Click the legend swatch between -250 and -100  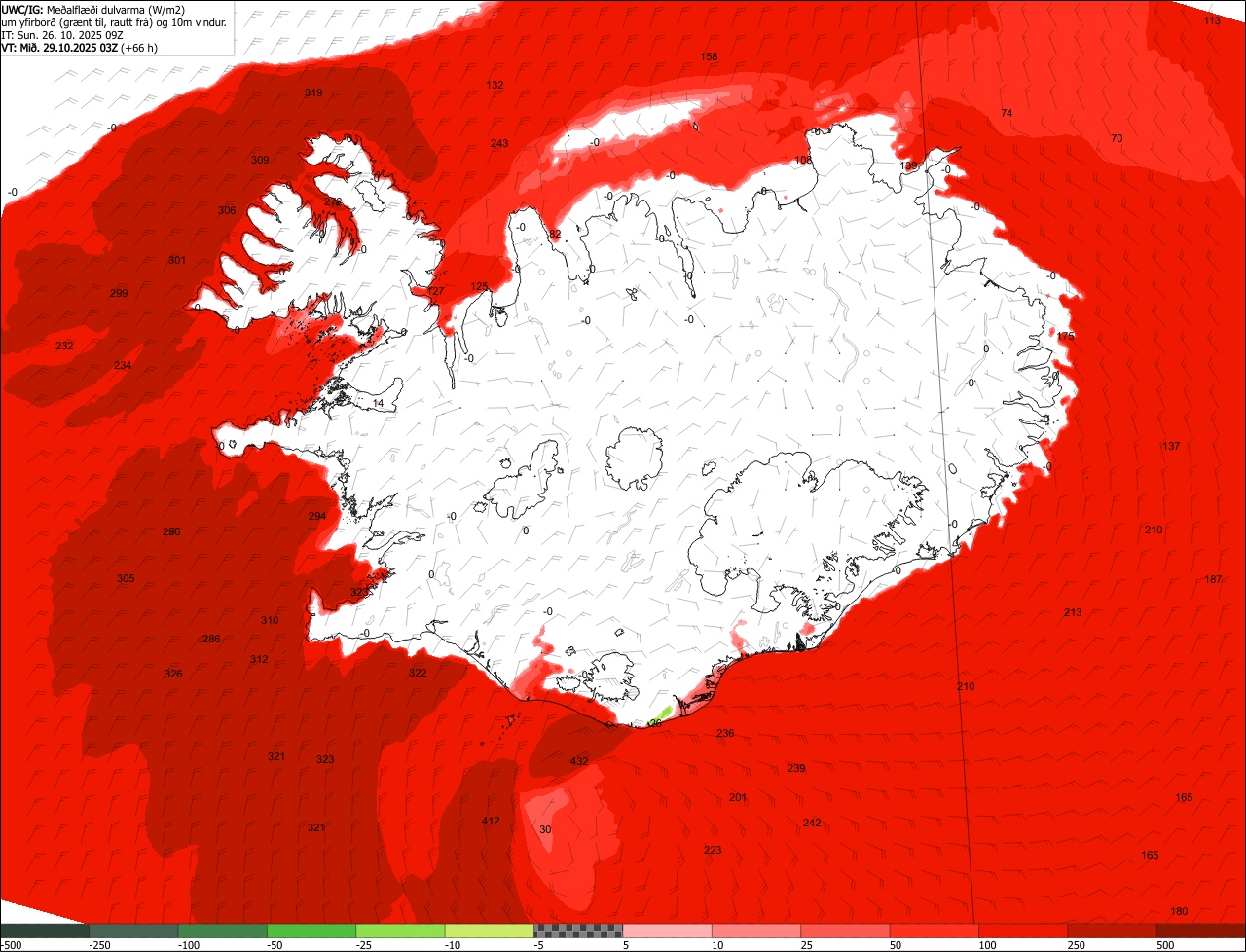coord(133,931)
